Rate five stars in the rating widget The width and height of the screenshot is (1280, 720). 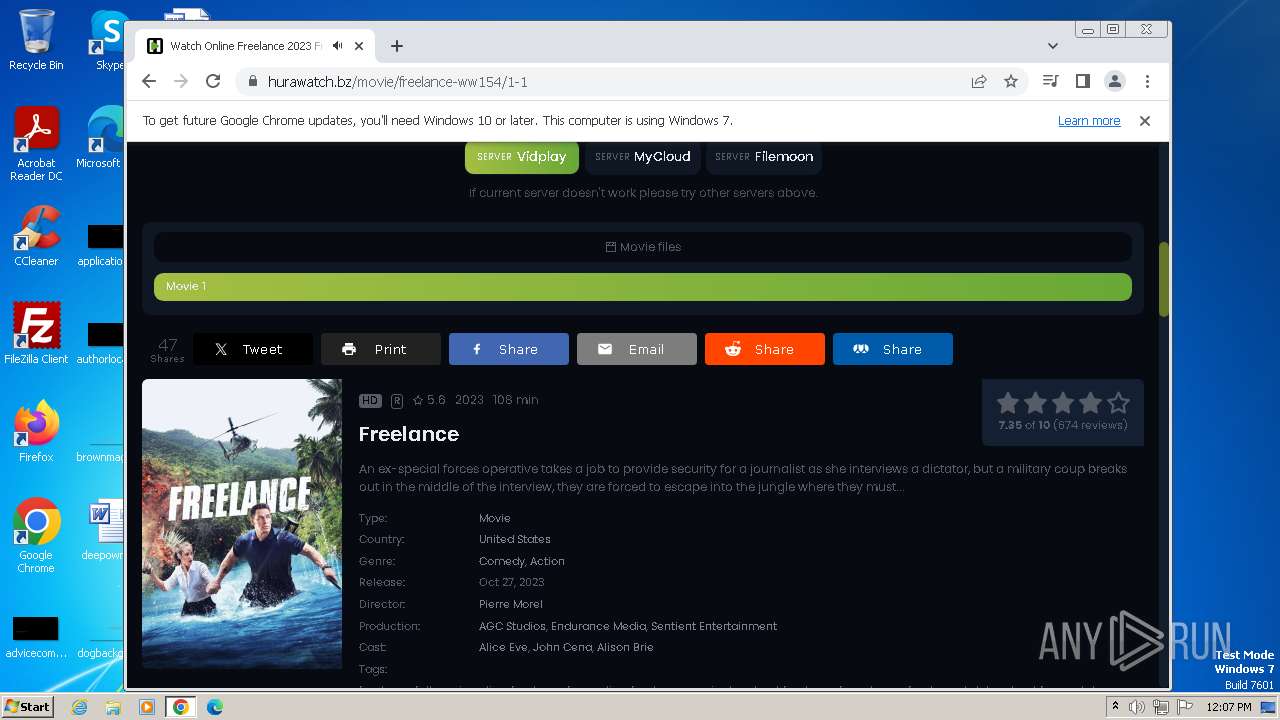[x=1118, y=403]
